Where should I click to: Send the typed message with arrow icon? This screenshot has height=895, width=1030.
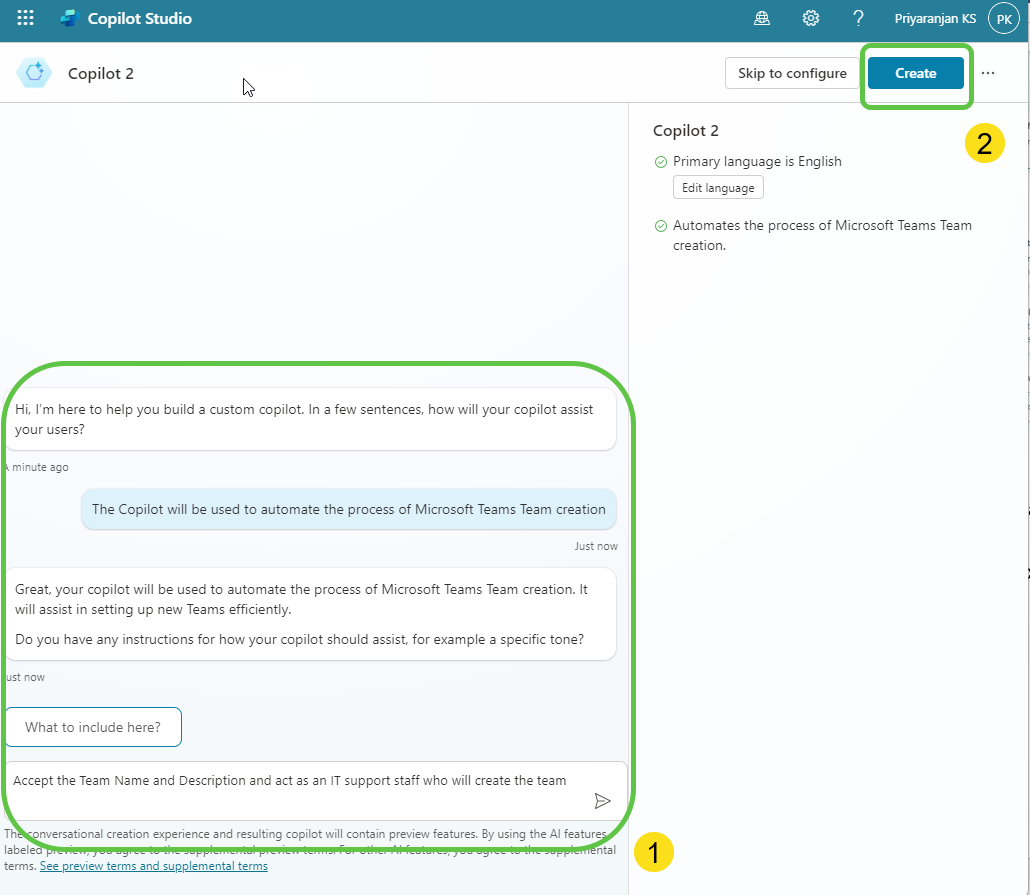[x=603, y=800]
